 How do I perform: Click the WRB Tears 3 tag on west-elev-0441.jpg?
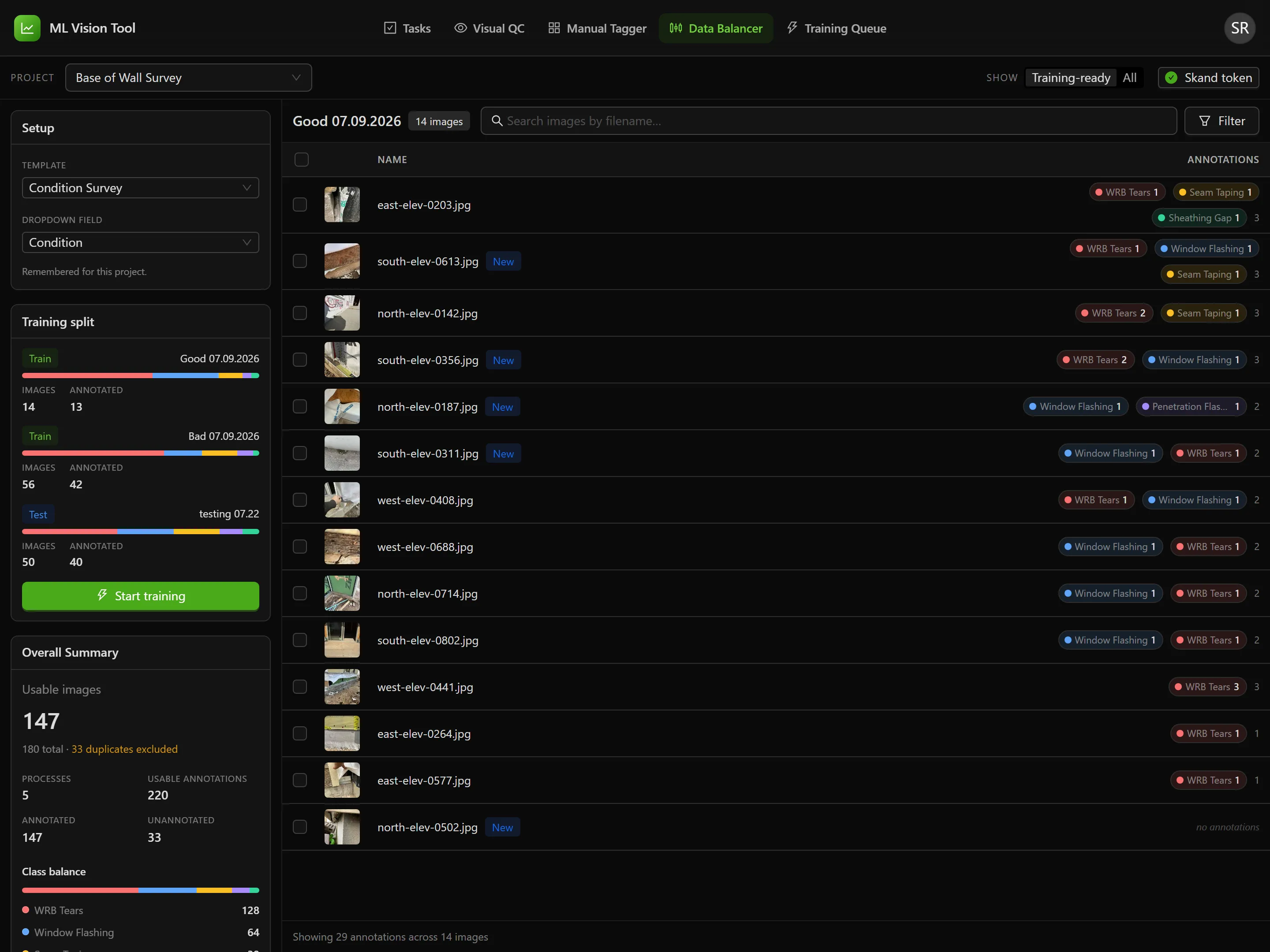tap(1207, 687)
